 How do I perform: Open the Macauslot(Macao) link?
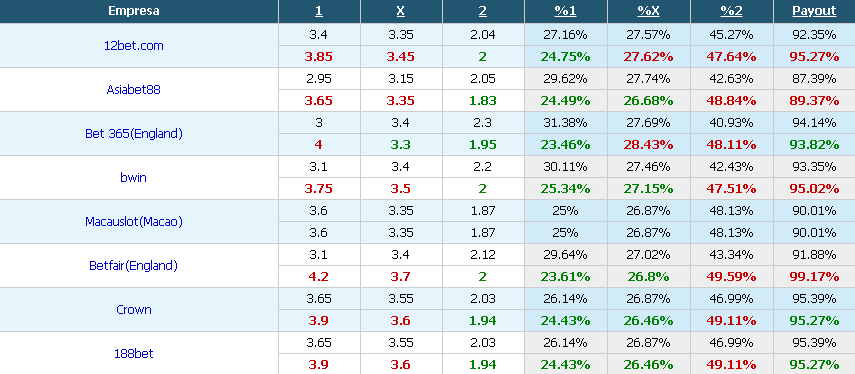(x=134, y=221)
